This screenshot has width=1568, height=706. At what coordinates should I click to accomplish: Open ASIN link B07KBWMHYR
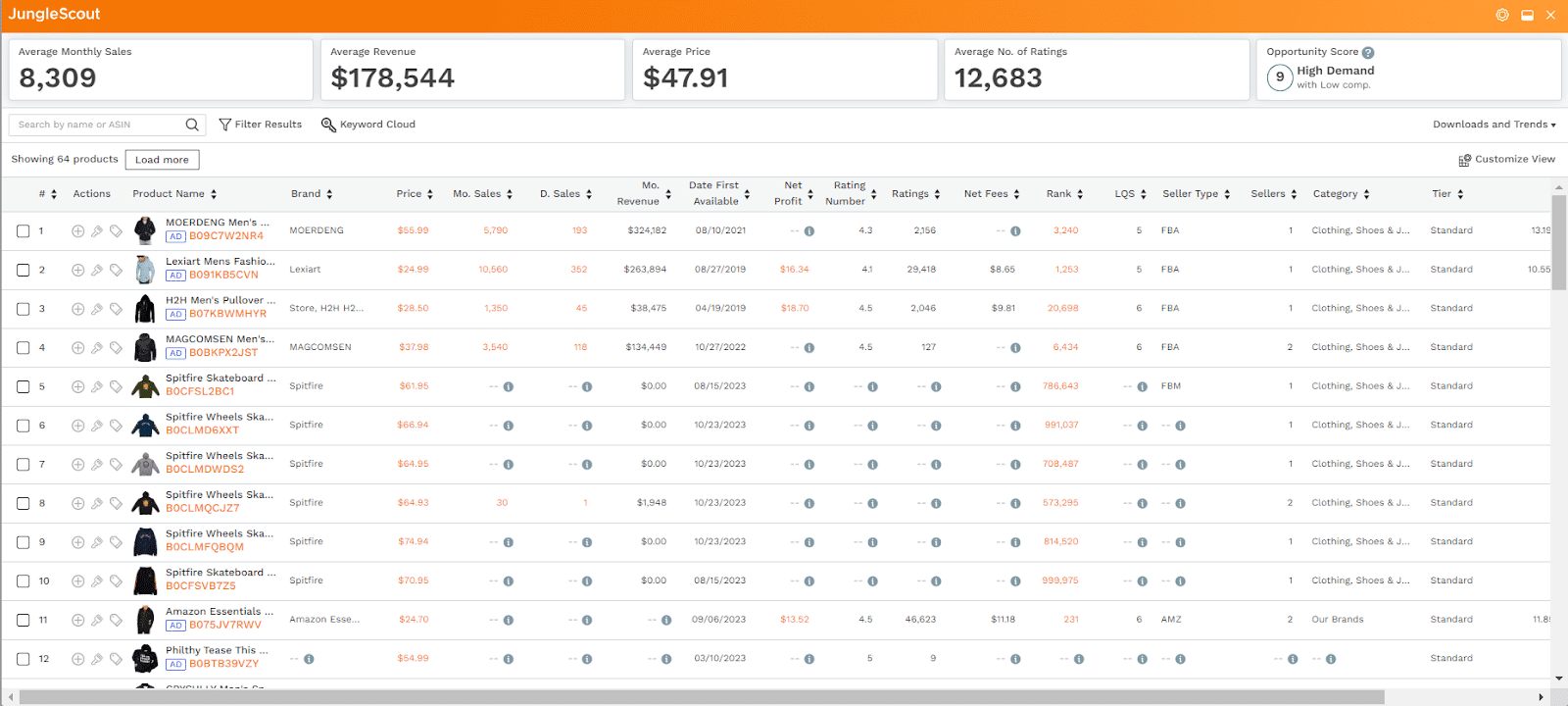coord(227,315)
